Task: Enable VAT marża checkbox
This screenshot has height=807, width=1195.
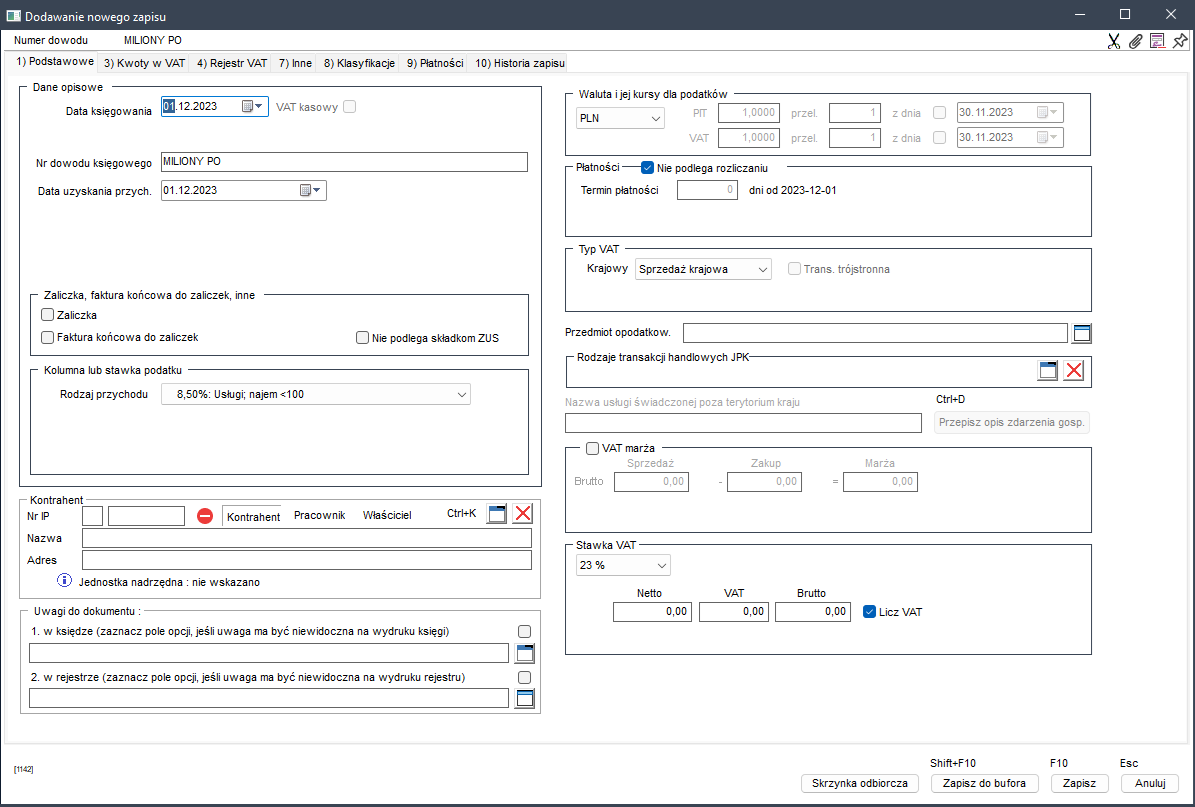Action: [x=592, y=448]
